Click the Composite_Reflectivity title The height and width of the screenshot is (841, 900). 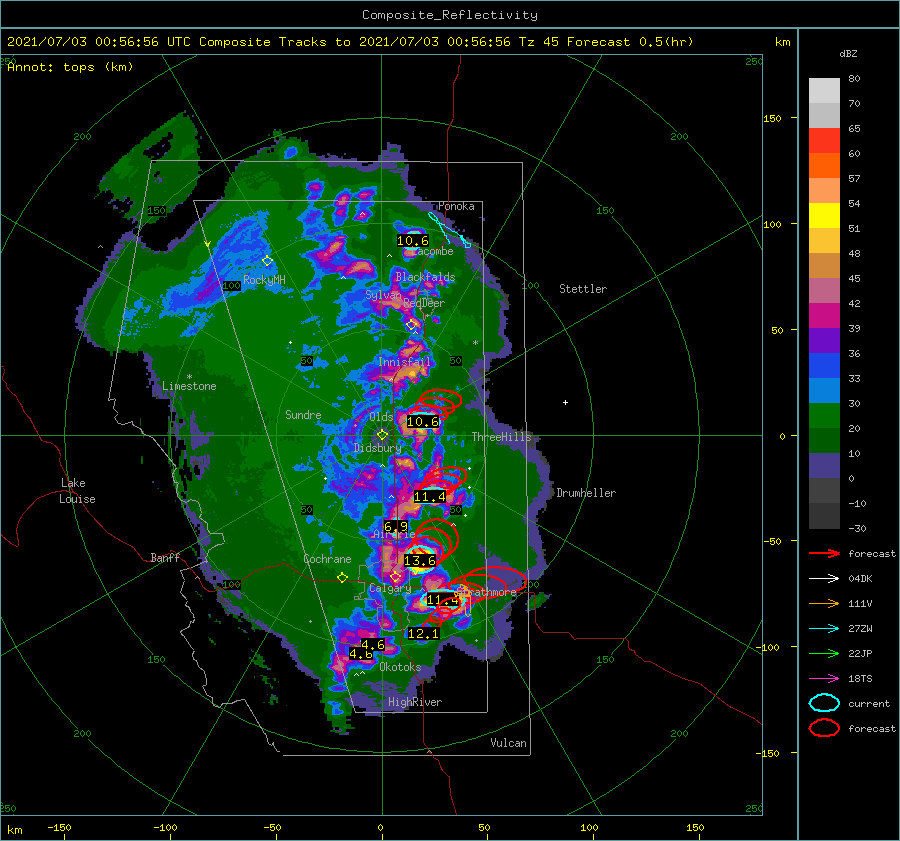point(449,15)
